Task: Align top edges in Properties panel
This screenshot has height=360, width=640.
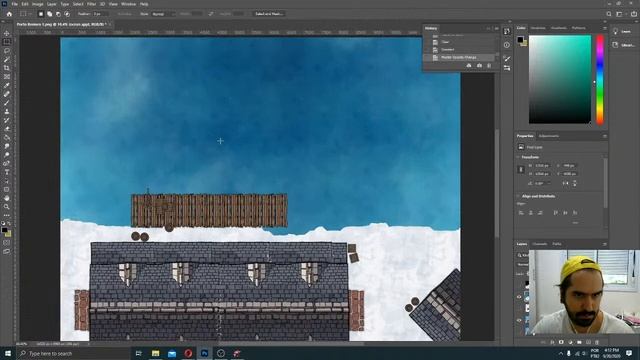Action: coord(556,213)
